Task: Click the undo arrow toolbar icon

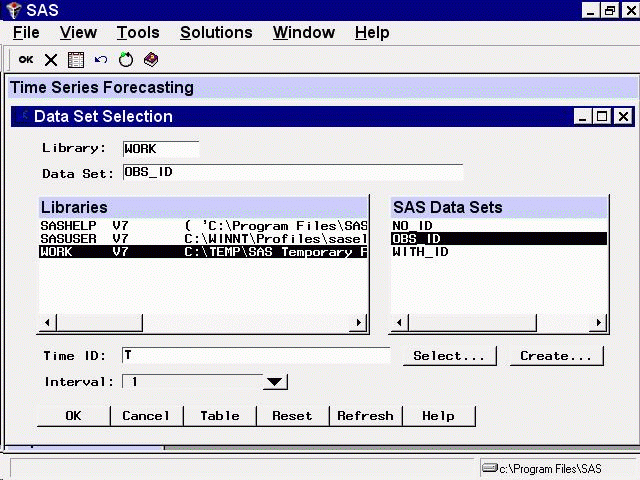Action: tap(101, 60)
